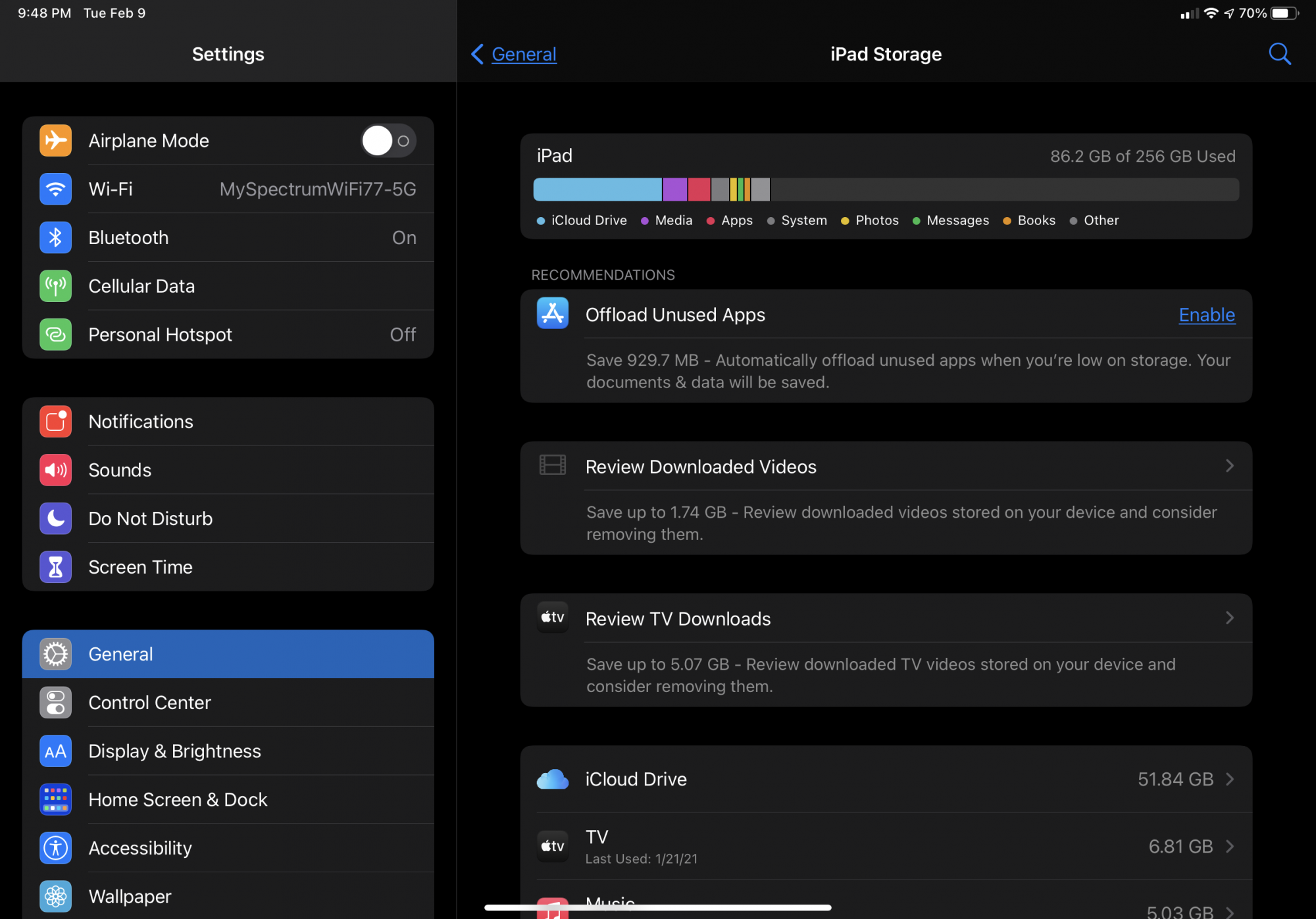The height and width of the screenshot is (919, 1316).
Task: Go back to General page
Action: click(x=515, y=54)
